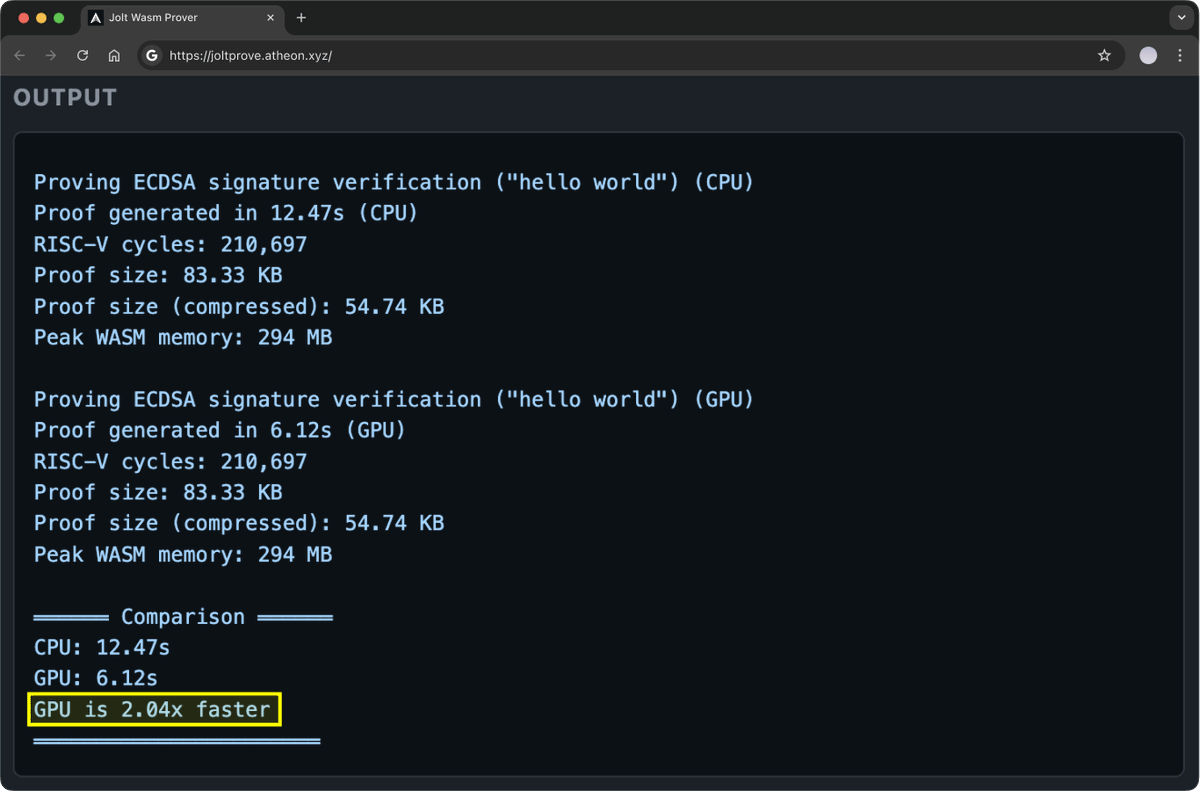Click the Jolt Wasm Prover tab favicon
Viewport: 1200px width, 791px height.
pos(96,18)
